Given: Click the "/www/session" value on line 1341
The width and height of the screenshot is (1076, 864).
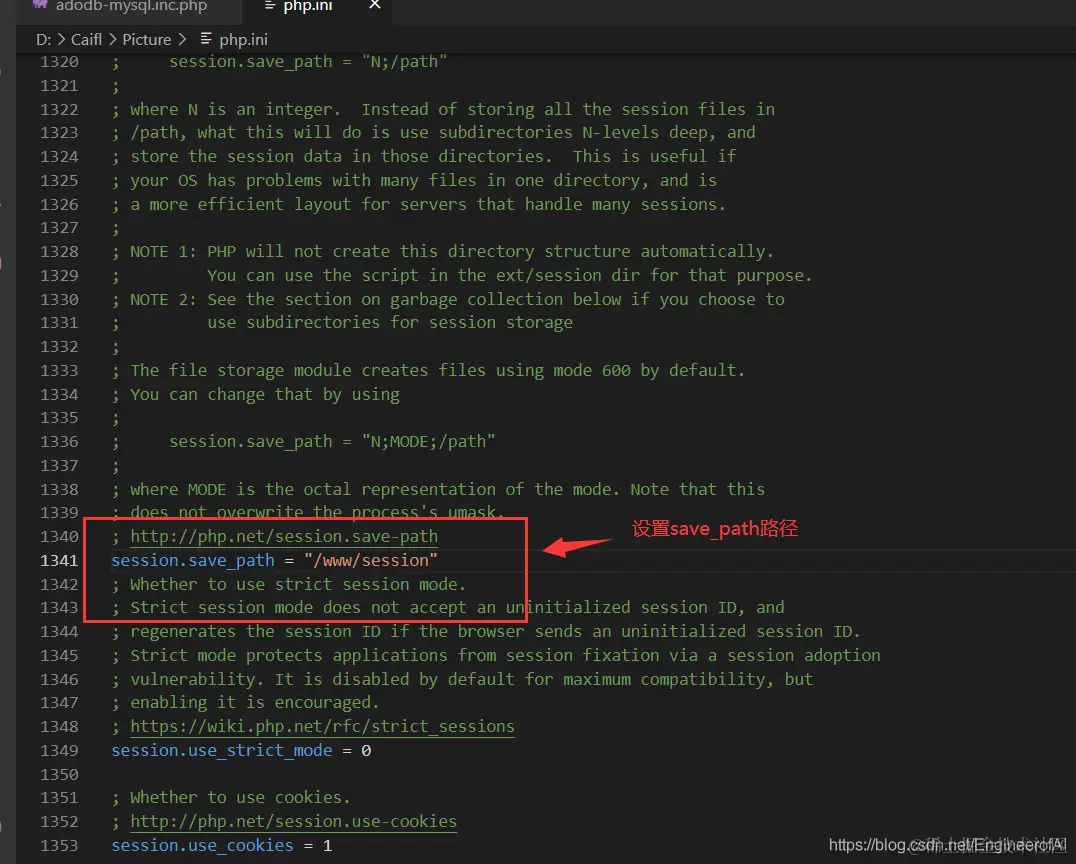Looking at the screenshot, I should 371,561.
